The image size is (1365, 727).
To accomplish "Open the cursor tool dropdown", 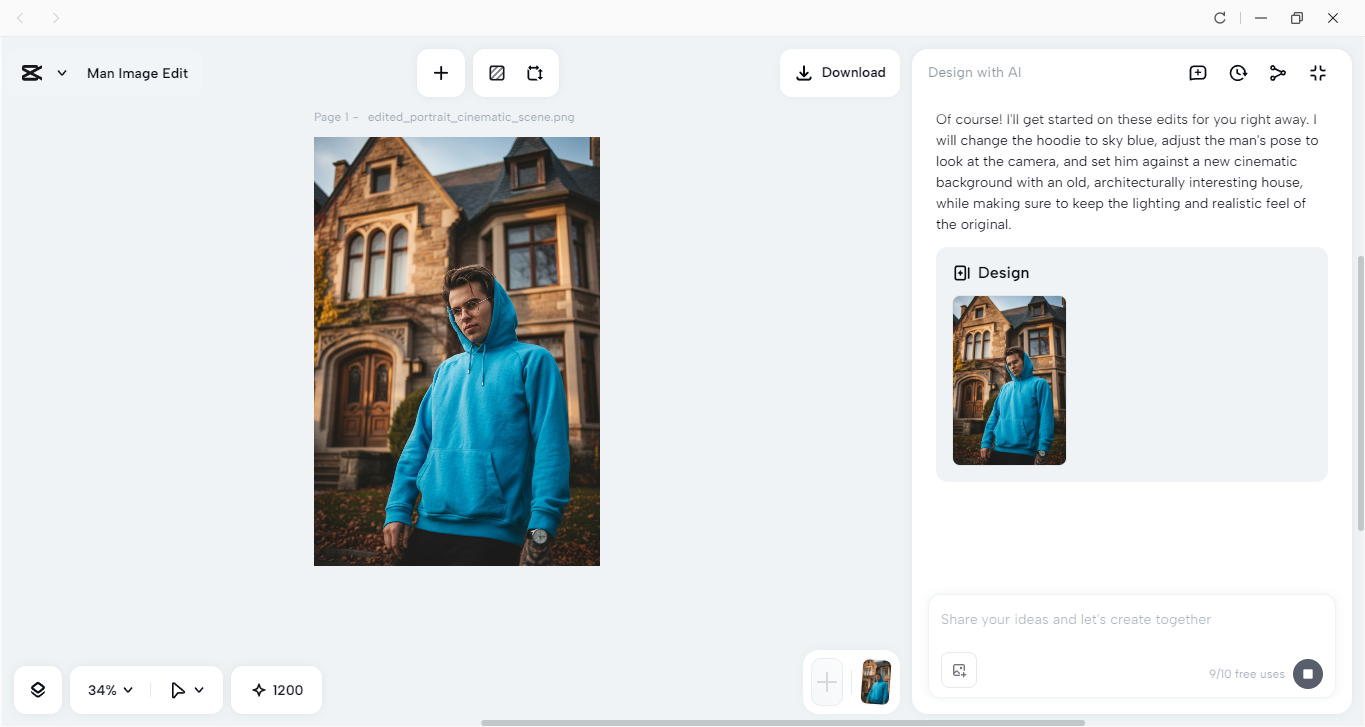I will tap(186, 689).
